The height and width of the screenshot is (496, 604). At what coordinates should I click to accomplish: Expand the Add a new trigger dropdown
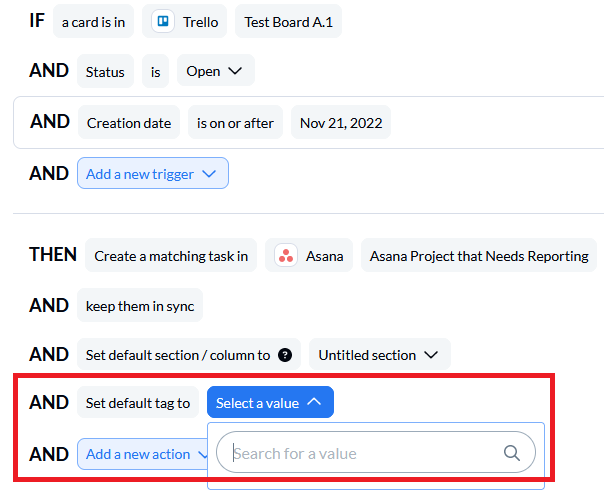coord(153,173)
